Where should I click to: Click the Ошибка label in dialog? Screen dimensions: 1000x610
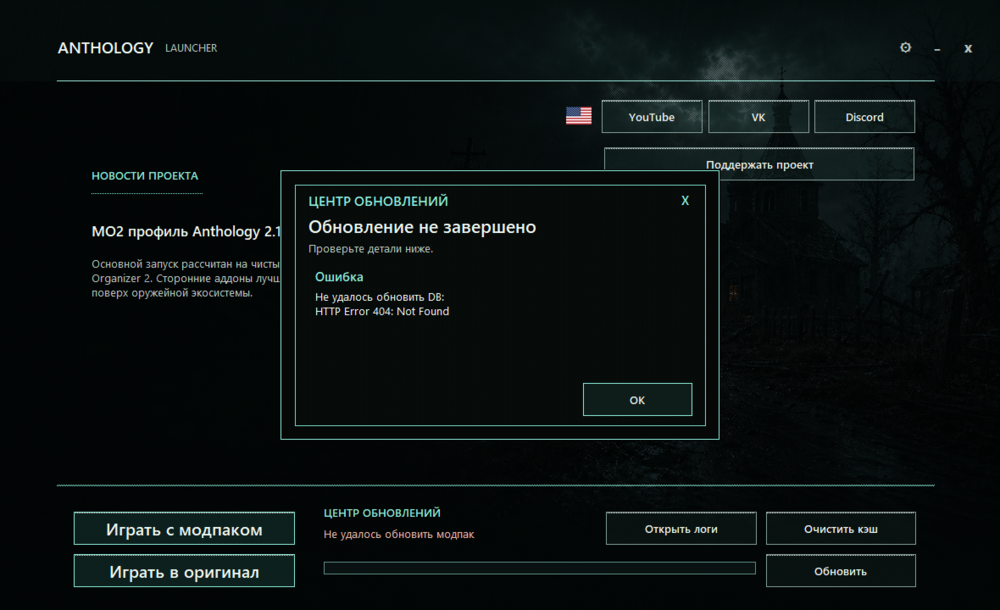pyautogui.click(x=339, y=277)
